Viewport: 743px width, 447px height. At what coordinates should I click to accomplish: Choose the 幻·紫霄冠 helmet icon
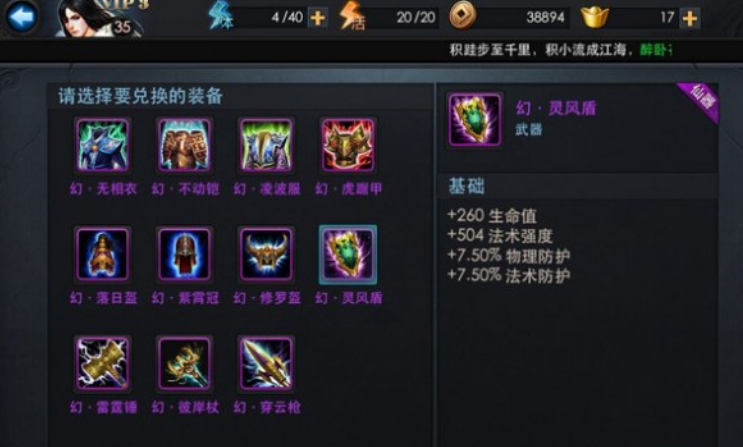(184, 255)
